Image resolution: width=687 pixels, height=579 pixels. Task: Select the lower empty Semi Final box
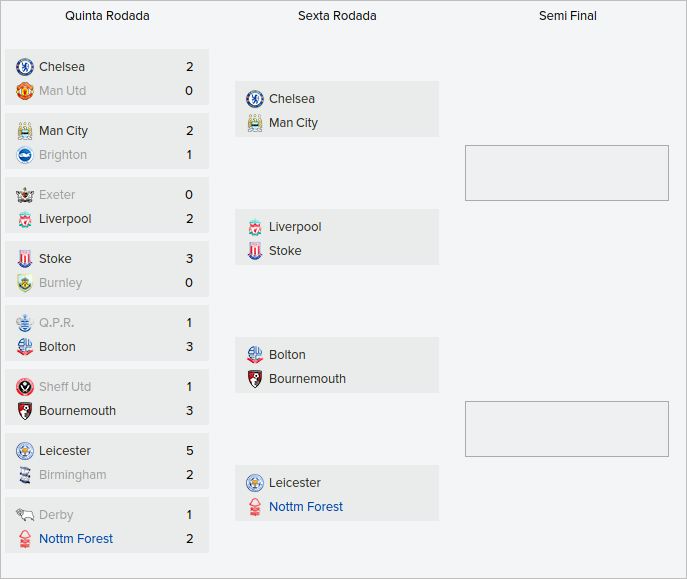pos(567,429)
